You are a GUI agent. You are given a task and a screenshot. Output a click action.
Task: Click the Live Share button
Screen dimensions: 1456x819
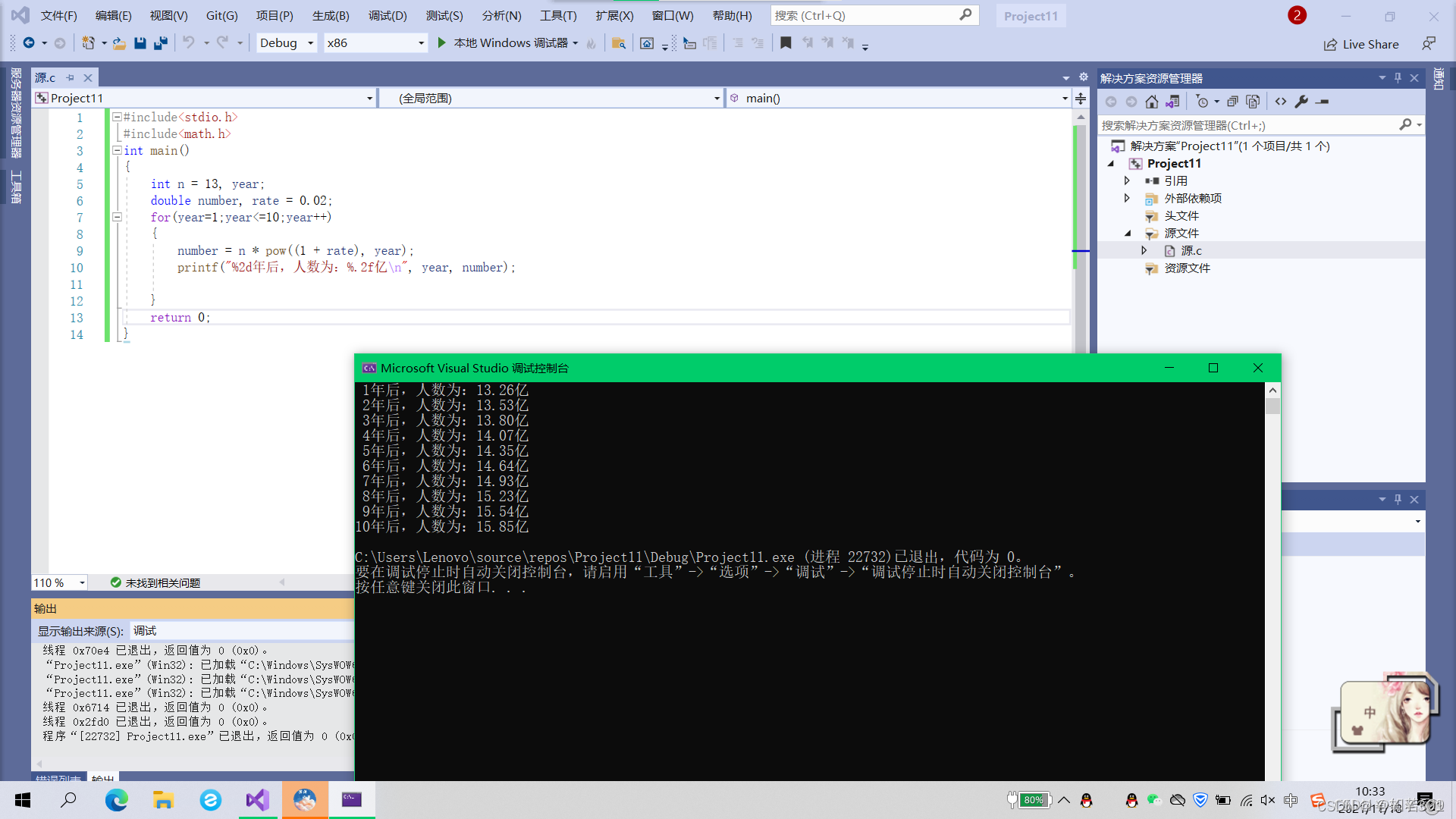(x=1361, y=44)
